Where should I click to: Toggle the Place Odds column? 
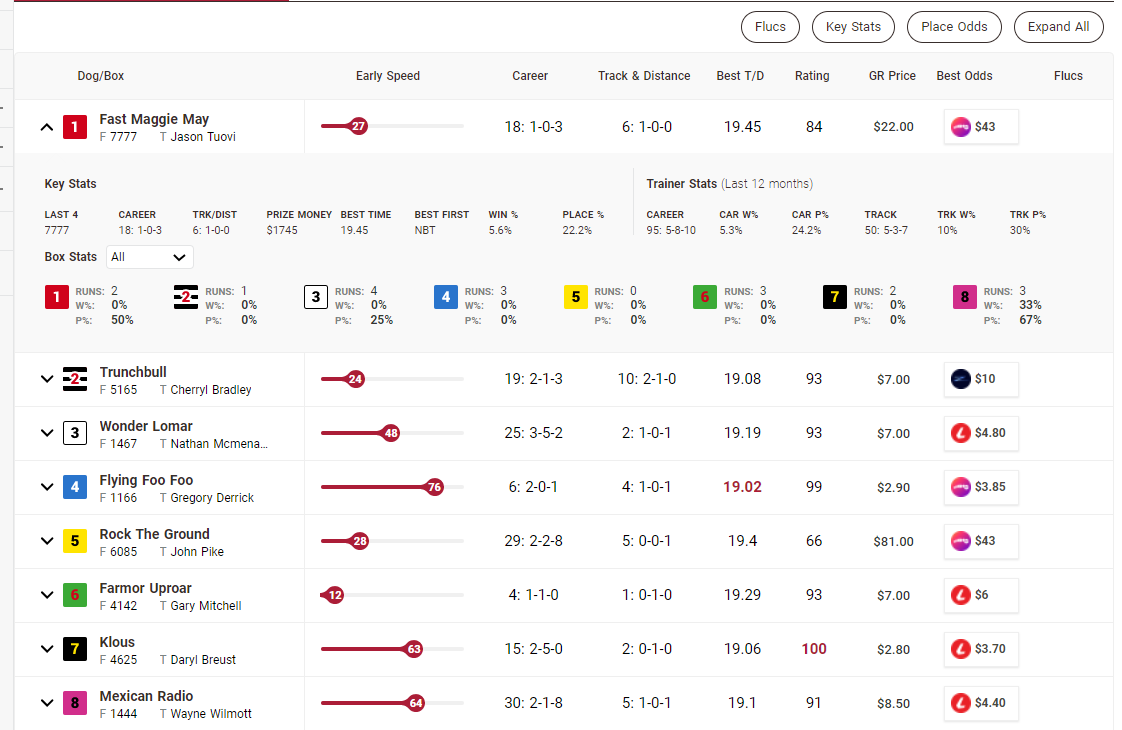coord(953,27)
